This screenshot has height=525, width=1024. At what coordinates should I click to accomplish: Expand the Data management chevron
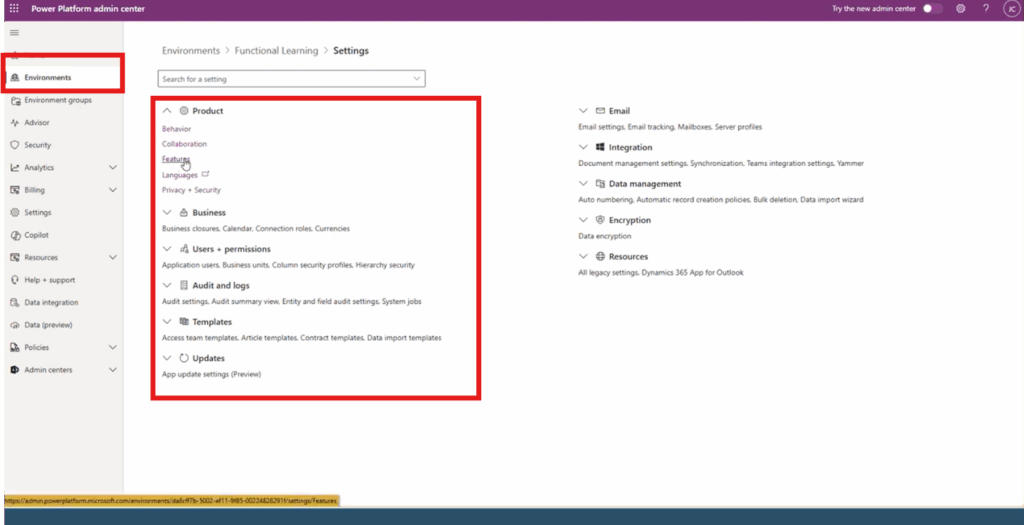pos(583,184)
